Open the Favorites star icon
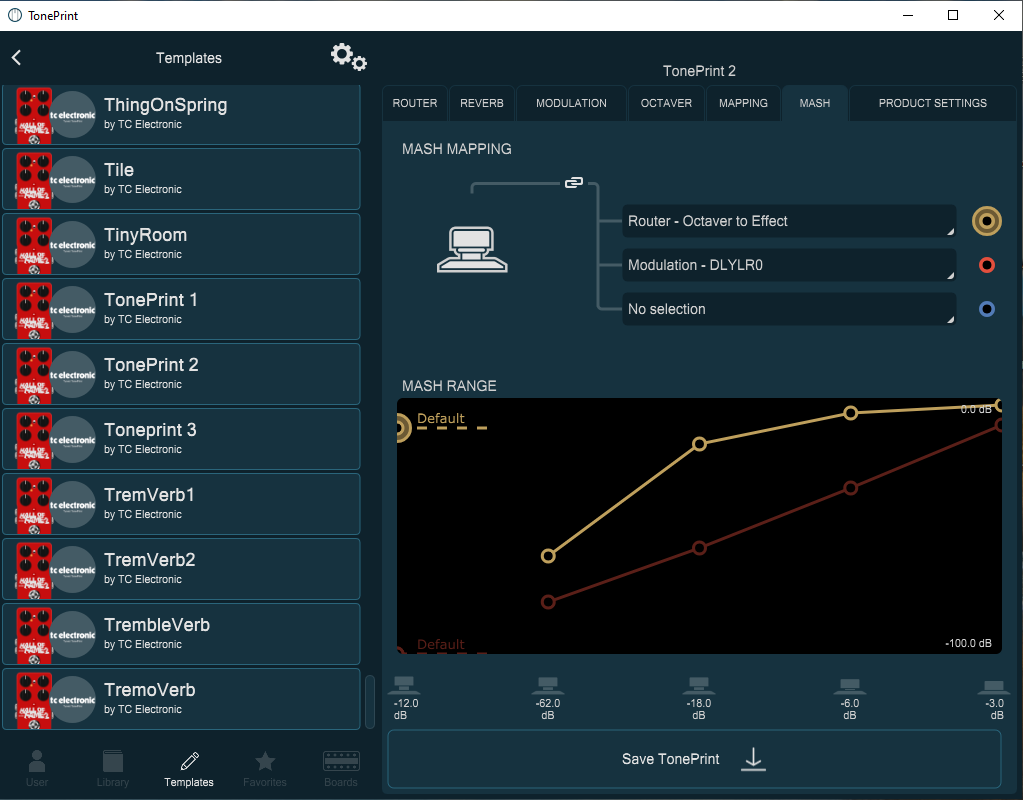 265,761
